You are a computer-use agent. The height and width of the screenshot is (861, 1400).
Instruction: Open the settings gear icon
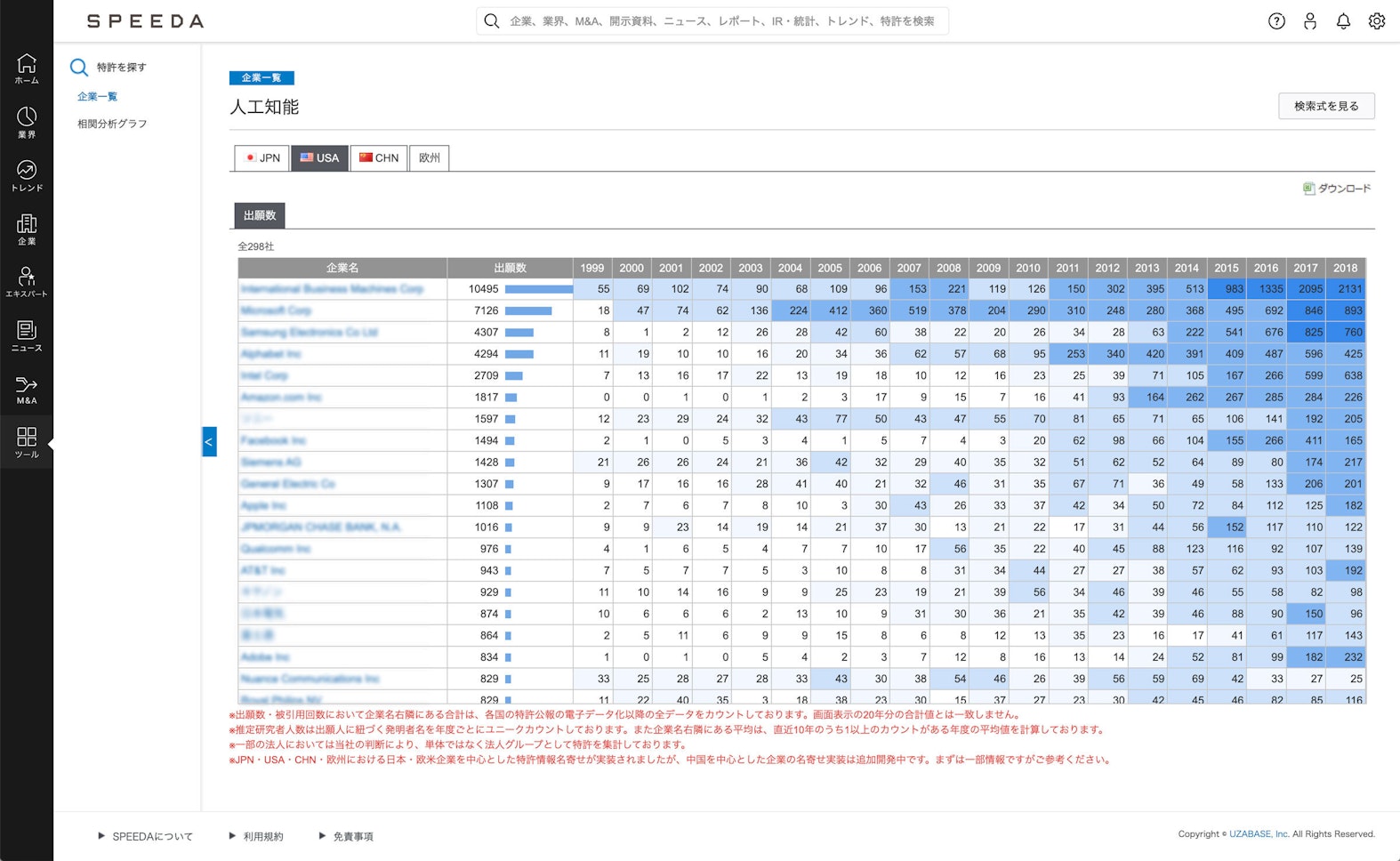click(x=1377, y=21)
